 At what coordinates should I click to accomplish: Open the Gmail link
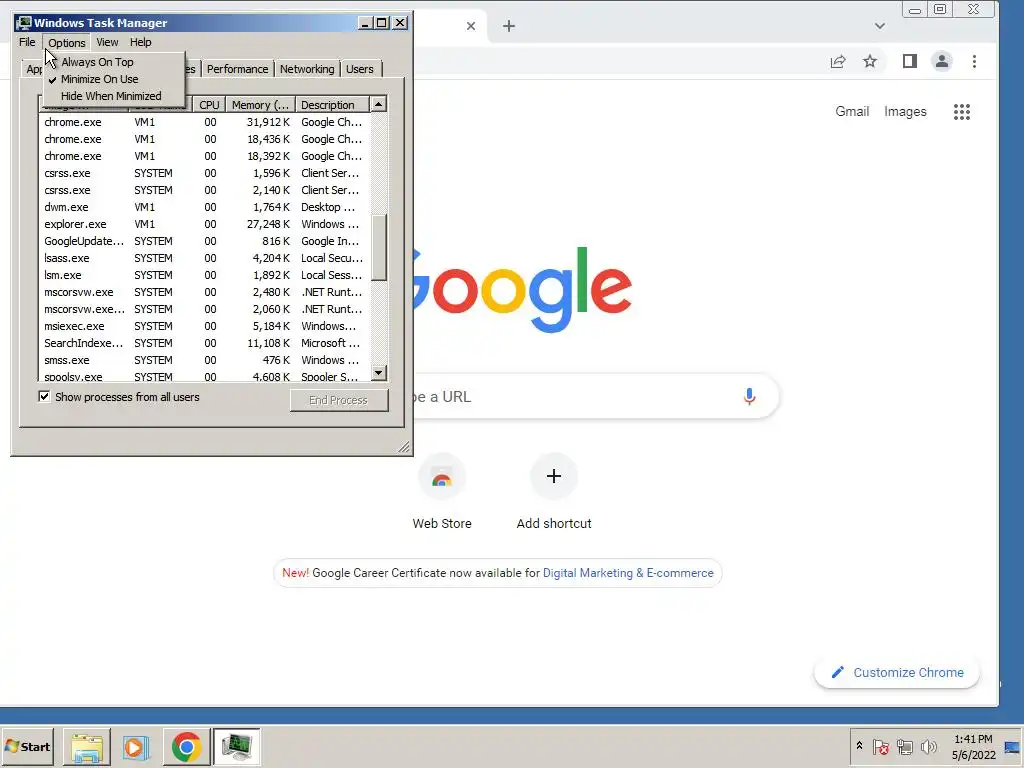[x=852, y=112]
